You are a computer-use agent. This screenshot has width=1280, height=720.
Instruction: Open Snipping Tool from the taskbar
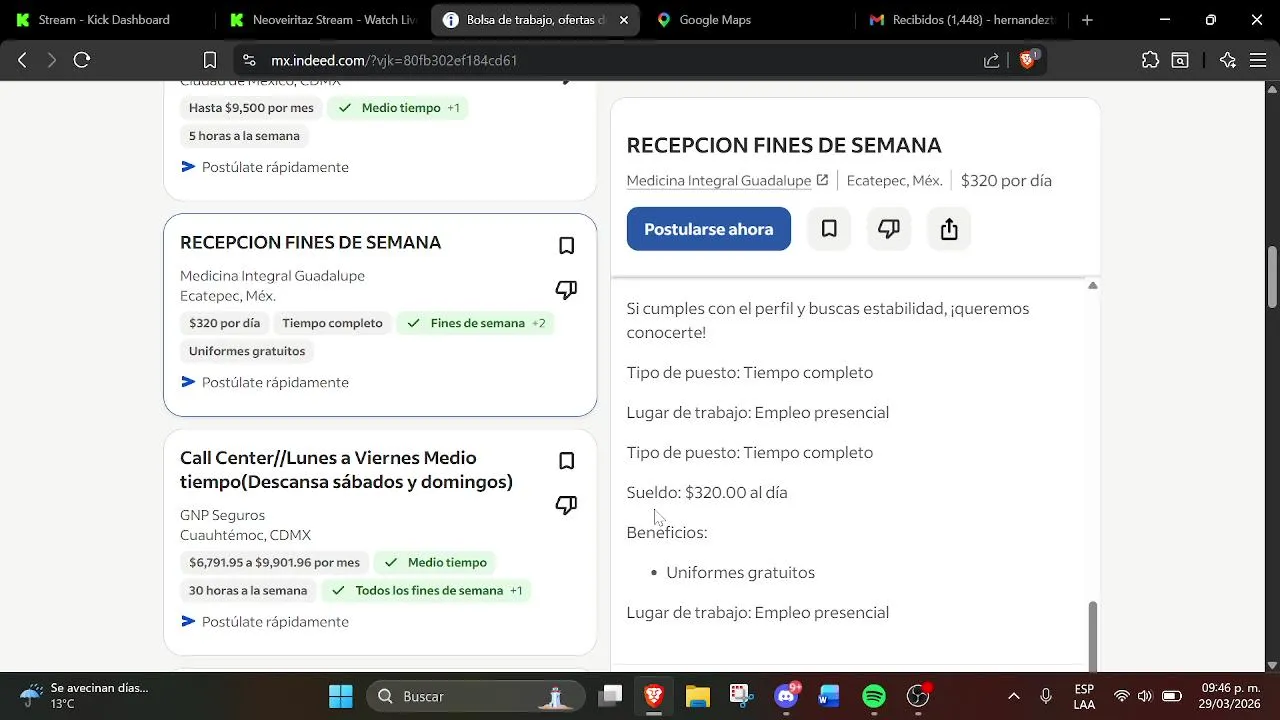pyautogui.click(x=740, y=696)
